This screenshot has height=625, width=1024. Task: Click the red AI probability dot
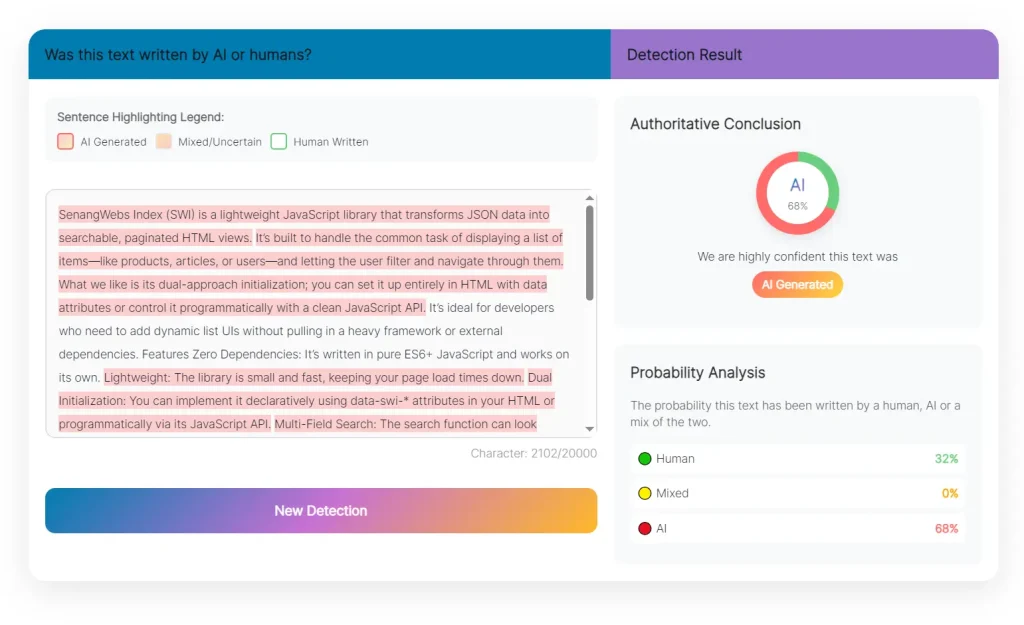point(645,528)
